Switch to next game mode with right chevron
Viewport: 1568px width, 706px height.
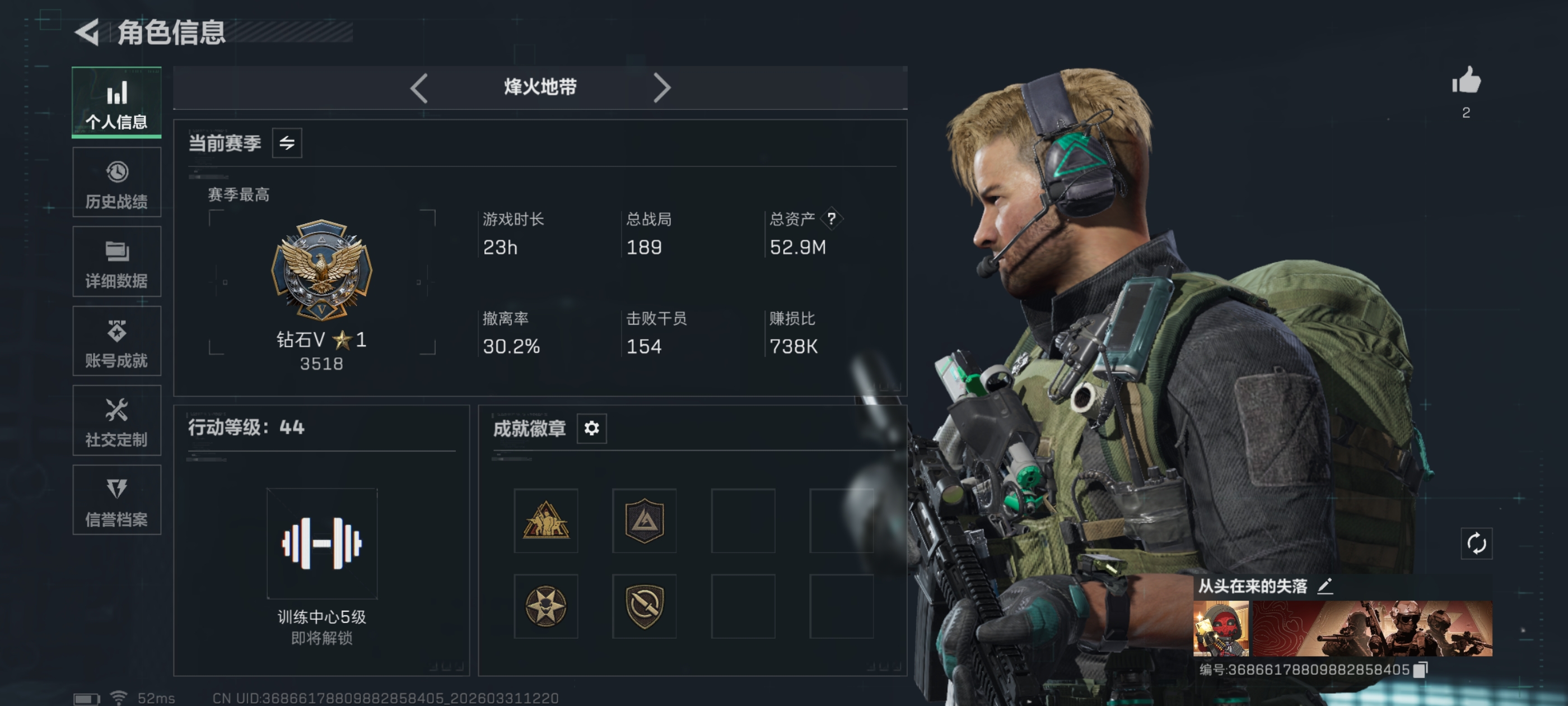[662, 88]
